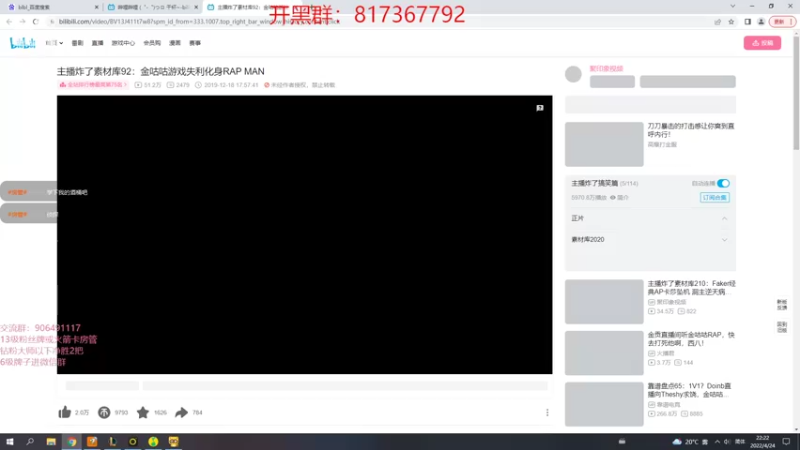Click the uploader's round avatar
The image size is (800, 450).
[573, 74]
